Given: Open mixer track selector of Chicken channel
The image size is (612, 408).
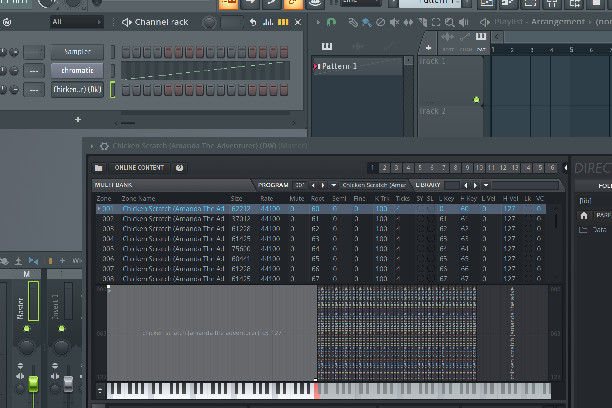Looking at the screenshot, I should pyautogui.click(x=34, y=90).
